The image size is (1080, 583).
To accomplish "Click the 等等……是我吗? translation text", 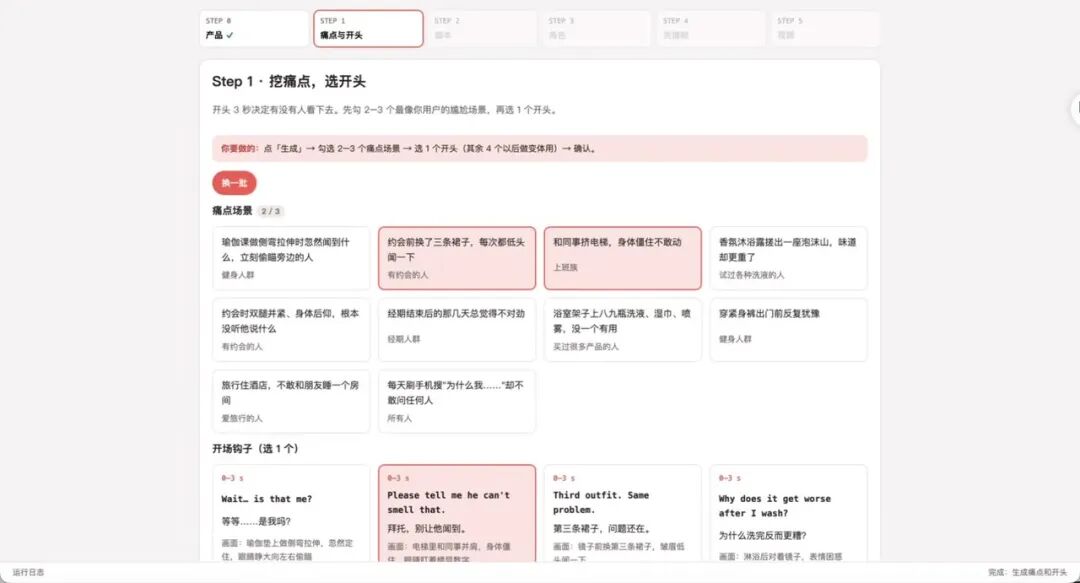I will point(256,521).
